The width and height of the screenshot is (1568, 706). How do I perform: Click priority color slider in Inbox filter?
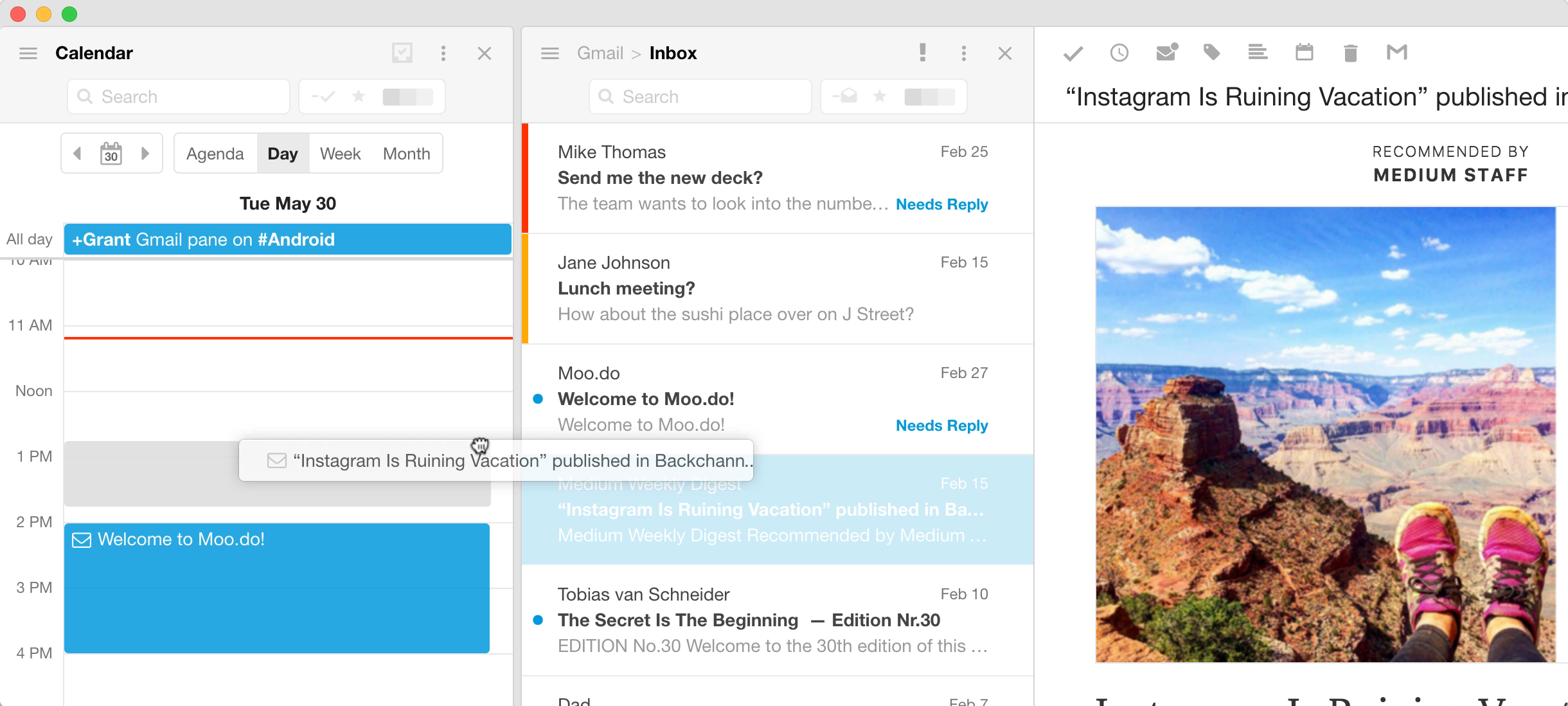[x=929, y=97]
